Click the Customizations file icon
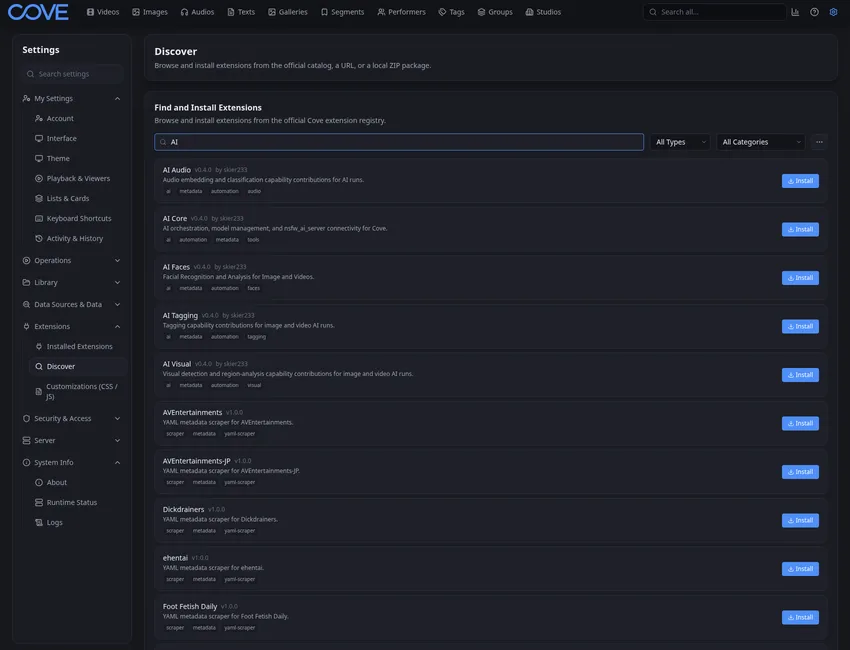The width and height of the screenshot is (850, 650). click(x=38, y=391)
